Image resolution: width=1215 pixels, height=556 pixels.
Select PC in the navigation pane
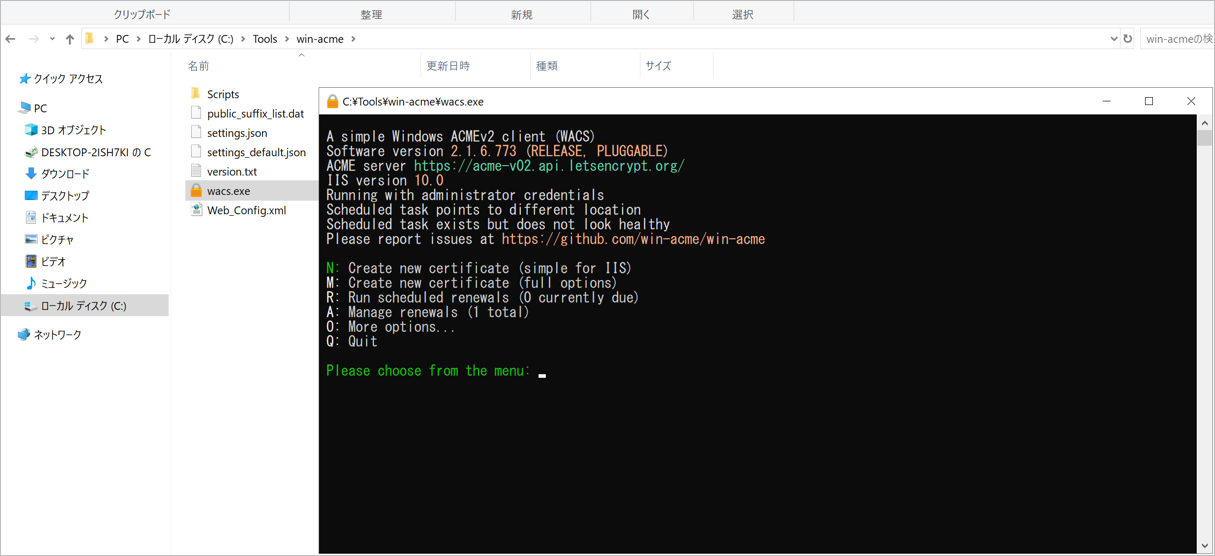pos(40,108)
